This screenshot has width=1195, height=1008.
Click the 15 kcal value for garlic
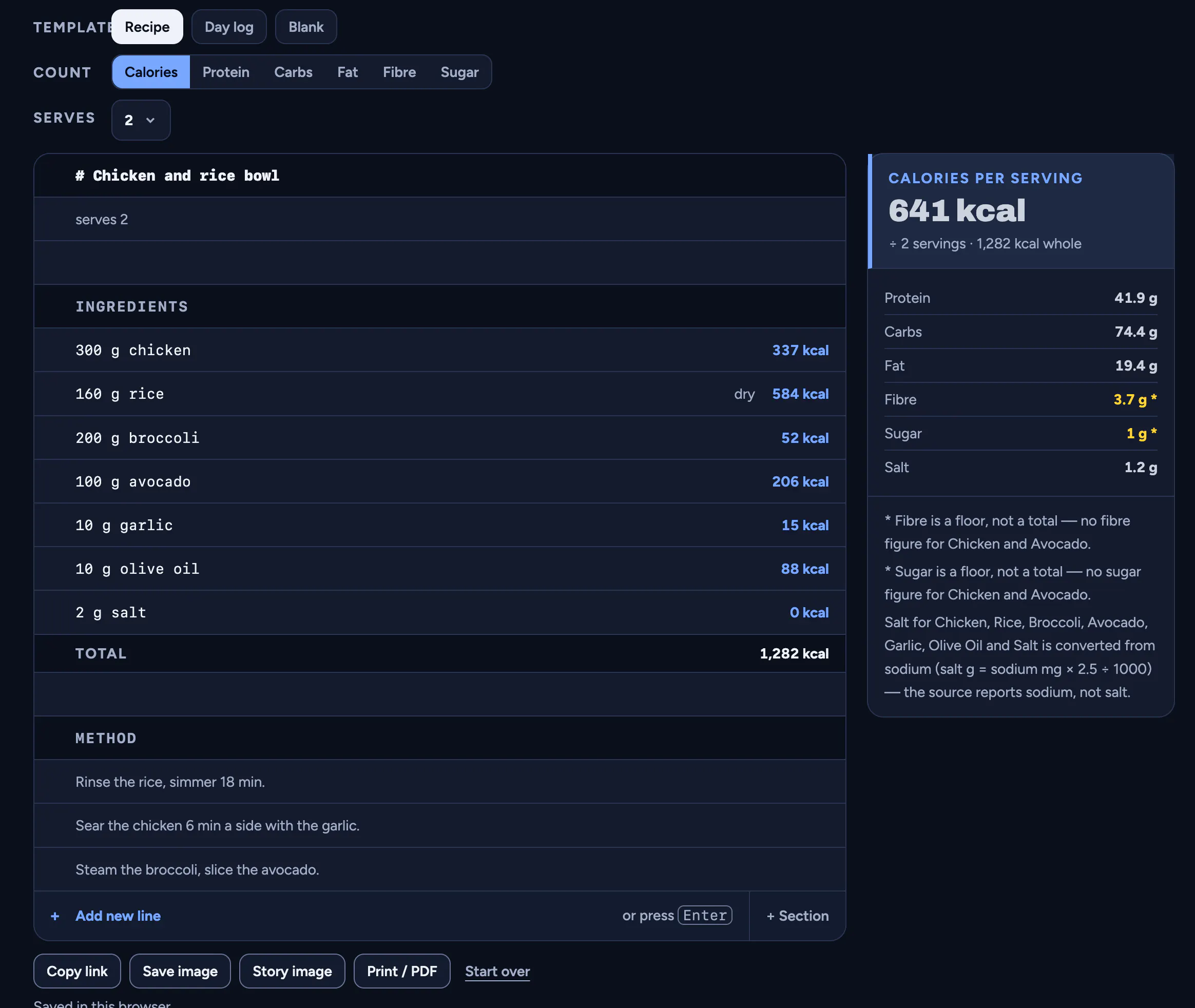coord(805,525)
